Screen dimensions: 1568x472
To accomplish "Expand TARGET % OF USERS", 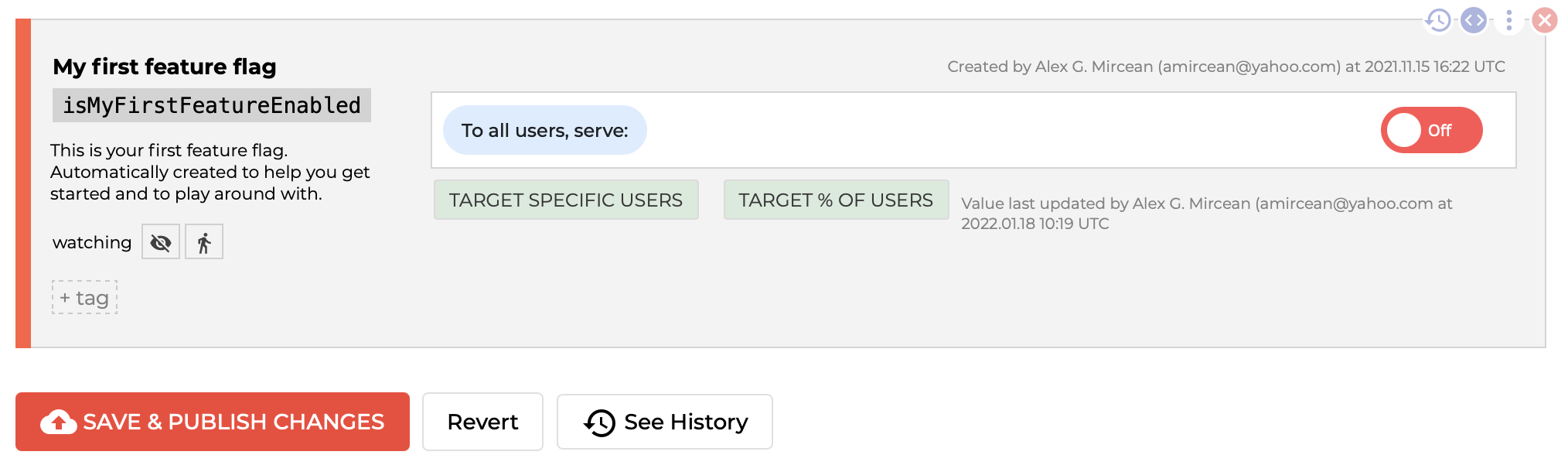I will 835,200.
